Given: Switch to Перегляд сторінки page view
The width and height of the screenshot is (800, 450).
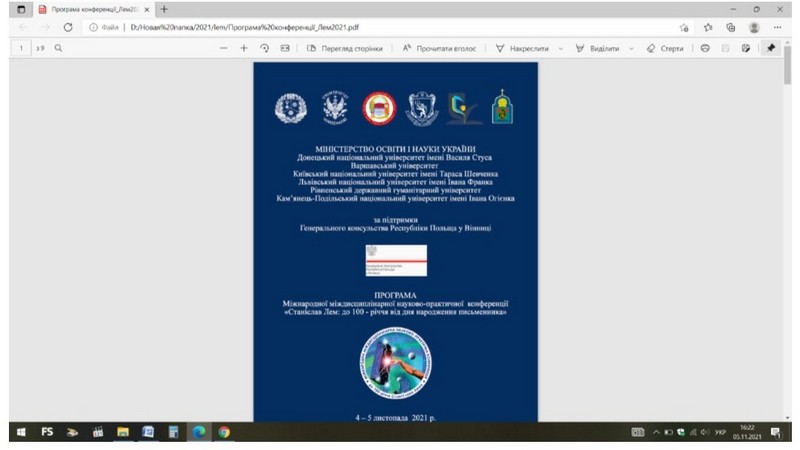Looking at the screenshot, I should (x=345, y=48).
